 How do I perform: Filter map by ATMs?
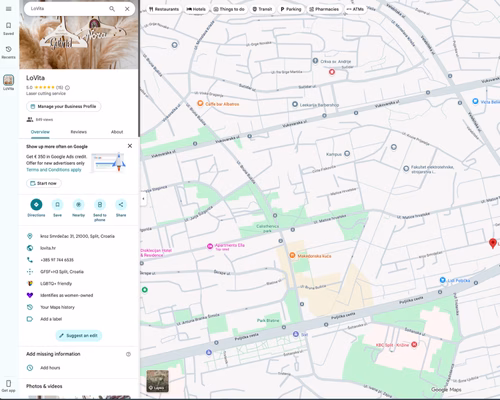pyautogui.click(x=355, y=9)
